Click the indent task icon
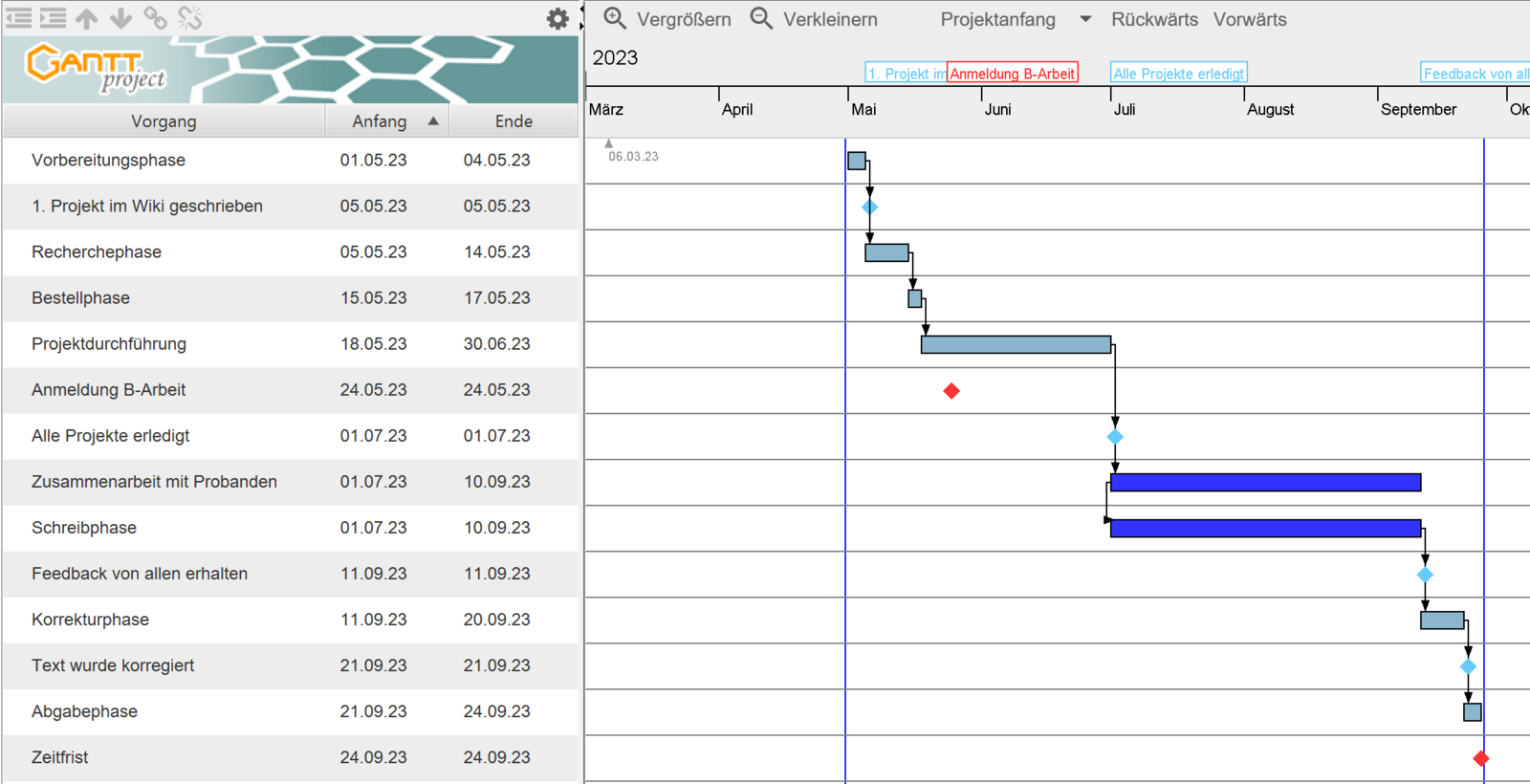 (x=54, y=18)
